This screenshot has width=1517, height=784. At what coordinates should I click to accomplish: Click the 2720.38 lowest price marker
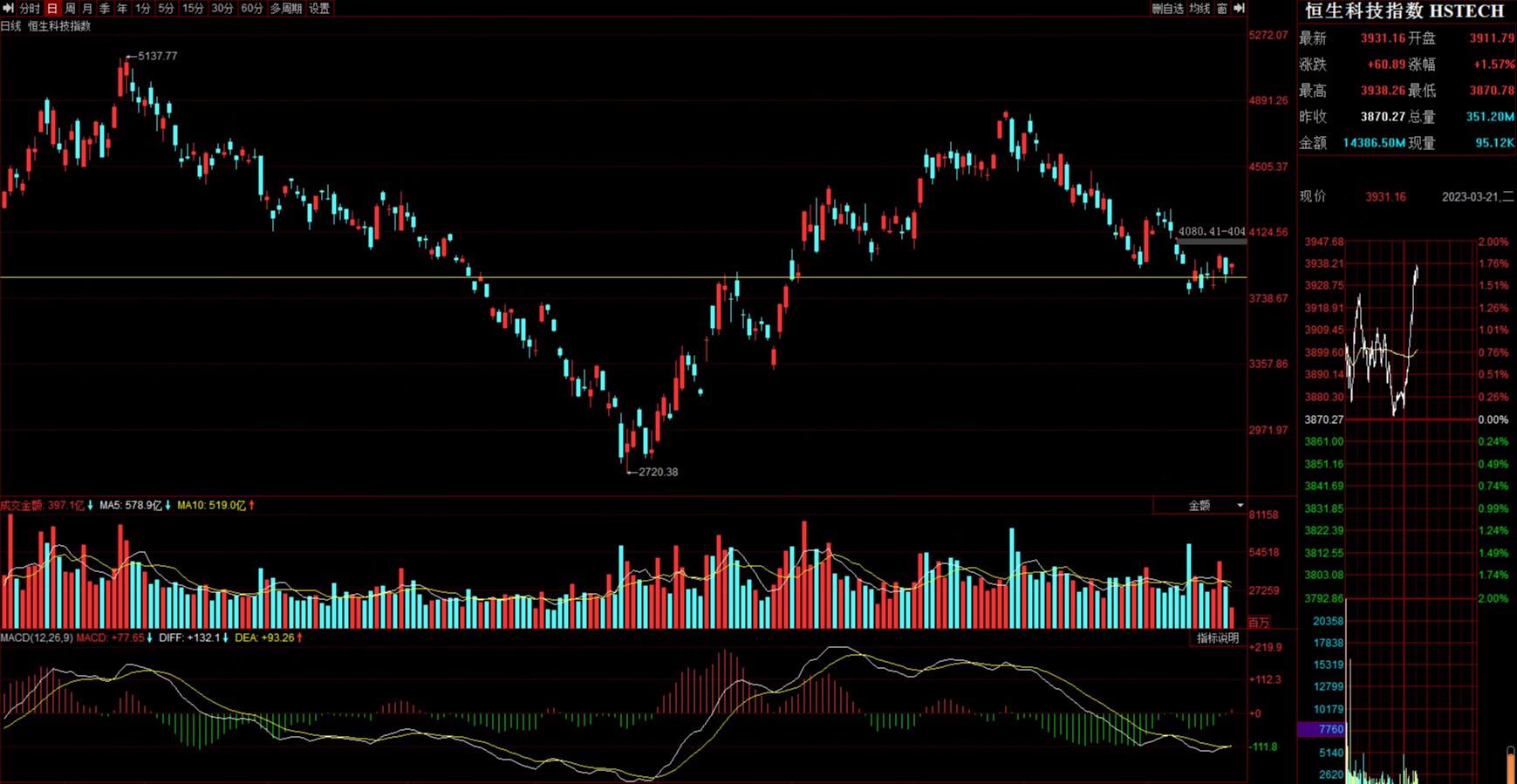tap(658, 472)
